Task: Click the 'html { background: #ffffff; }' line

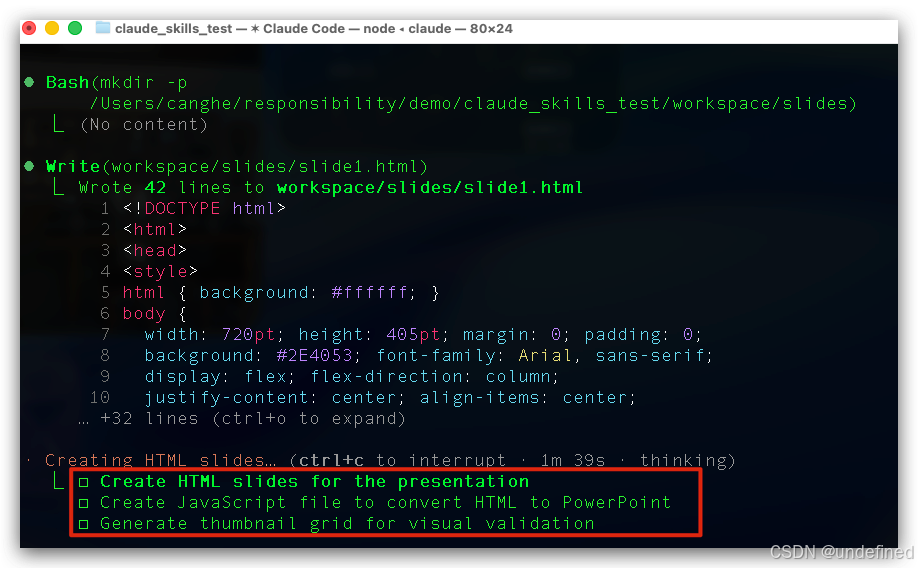Action: point(281,293)
